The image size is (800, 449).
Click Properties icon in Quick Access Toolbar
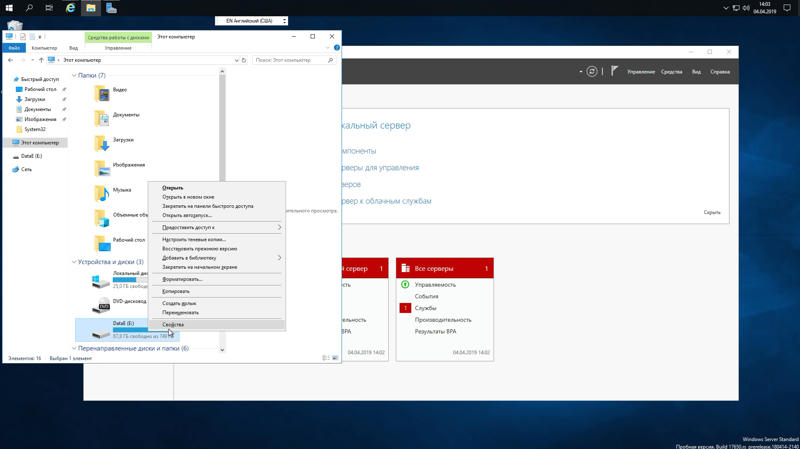[x=22, y=37]
